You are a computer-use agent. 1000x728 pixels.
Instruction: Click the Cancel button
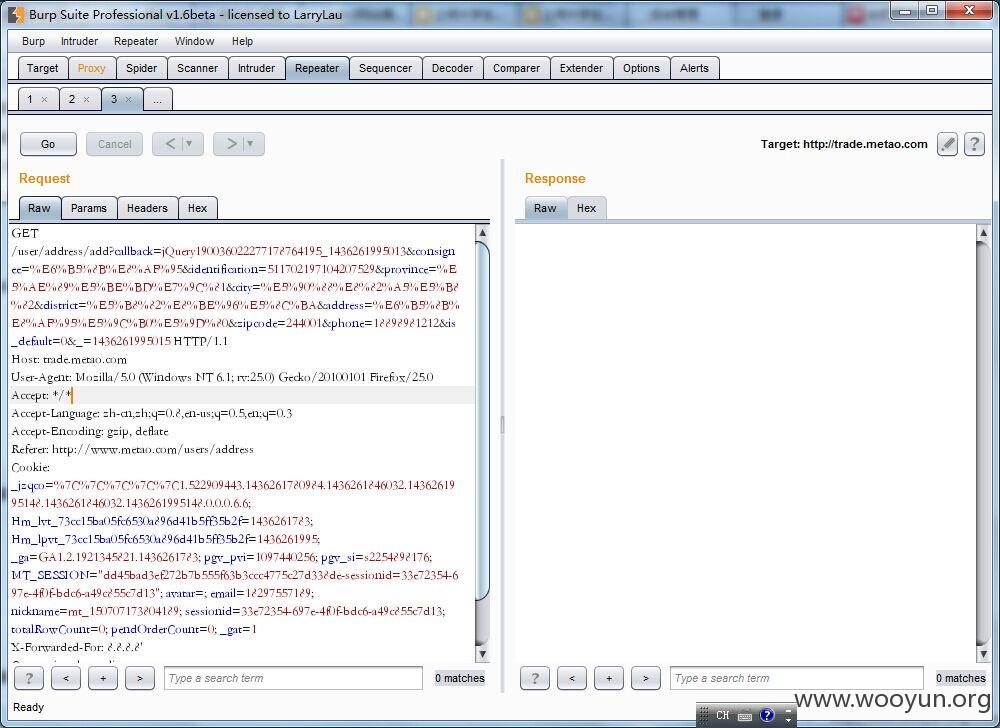click(114, 144)
